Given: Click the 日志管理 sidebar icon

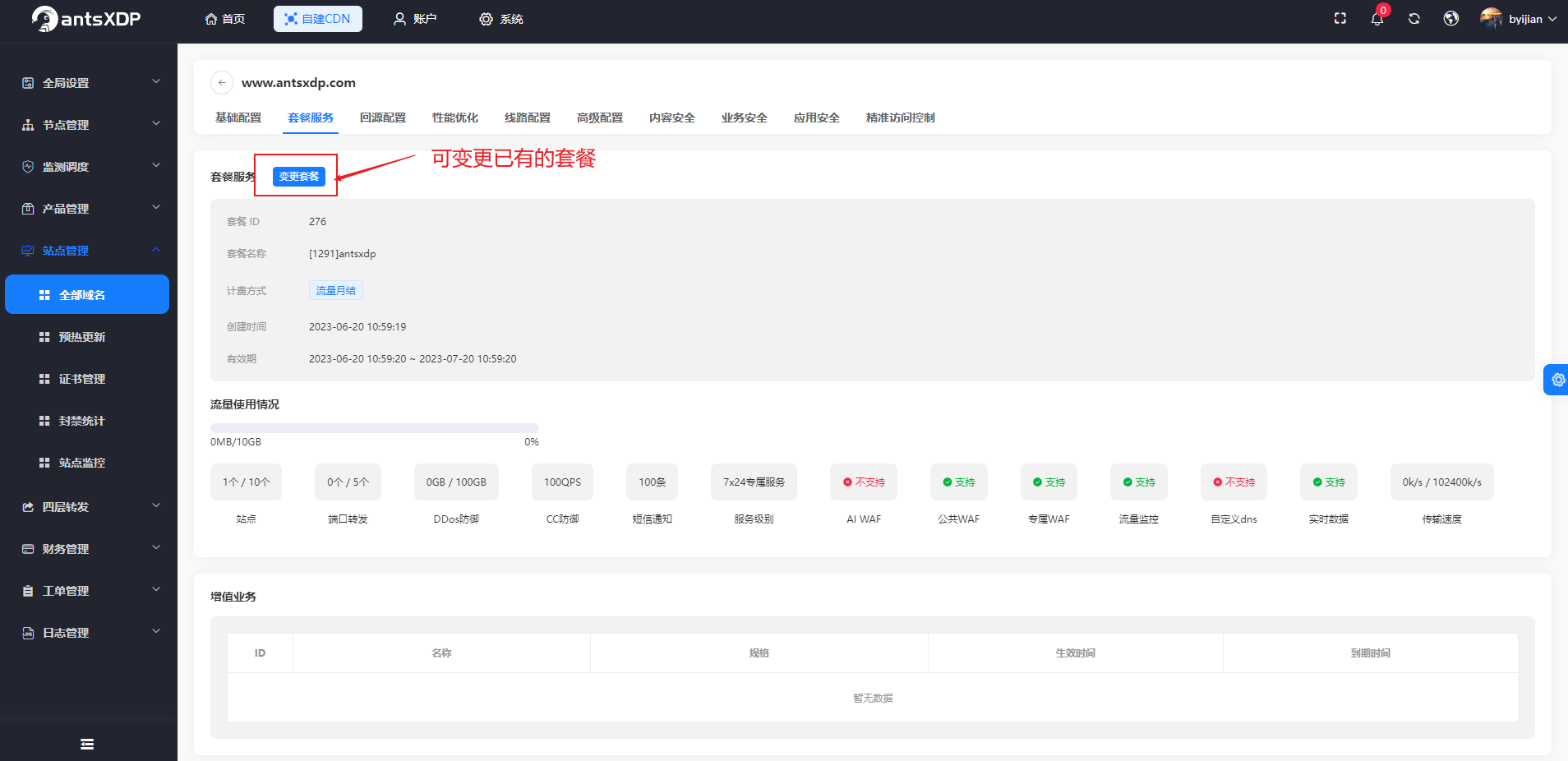Looking at the screenshot, I should (x=28, y=633).
